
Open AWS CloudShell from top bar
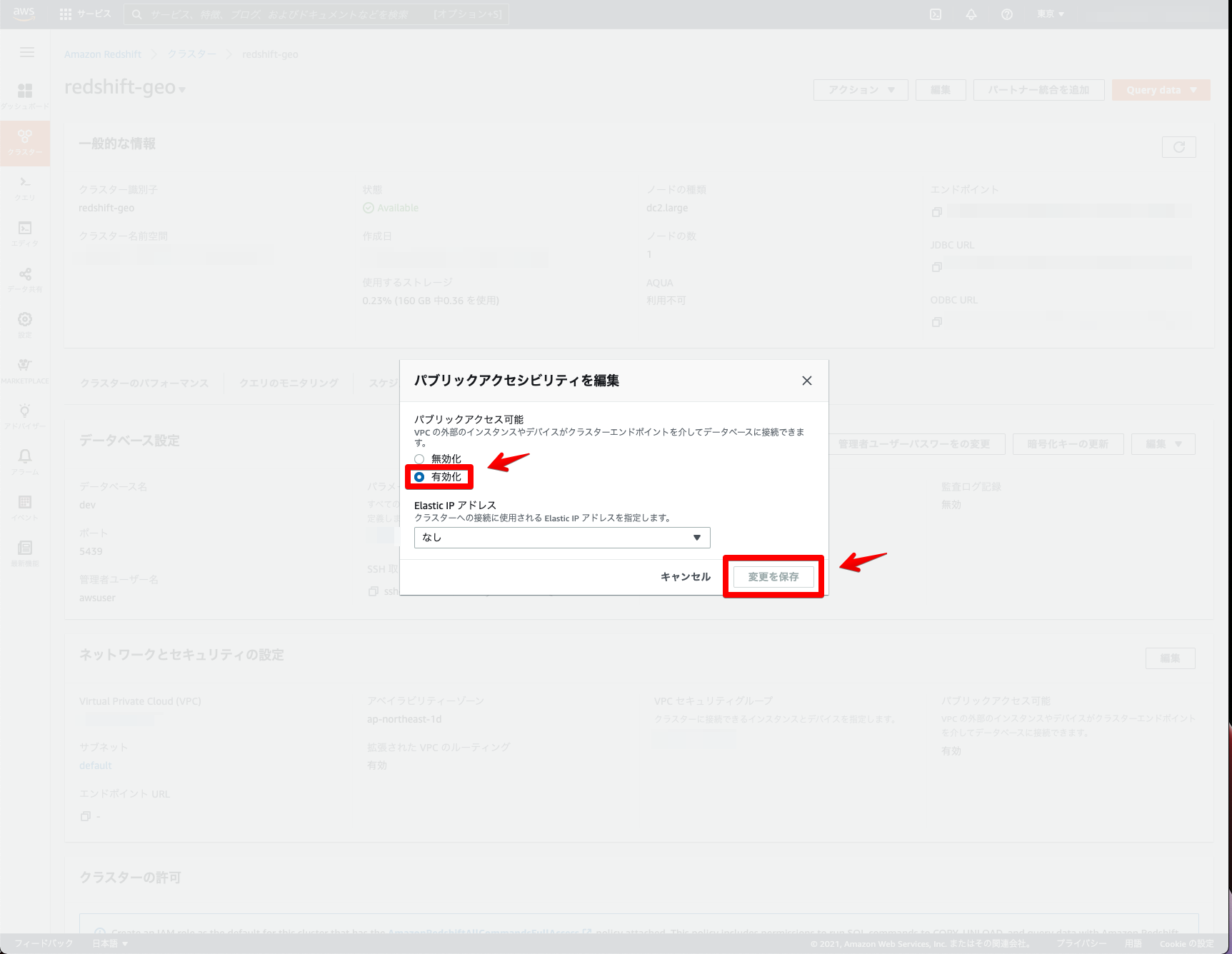[935, 14]
